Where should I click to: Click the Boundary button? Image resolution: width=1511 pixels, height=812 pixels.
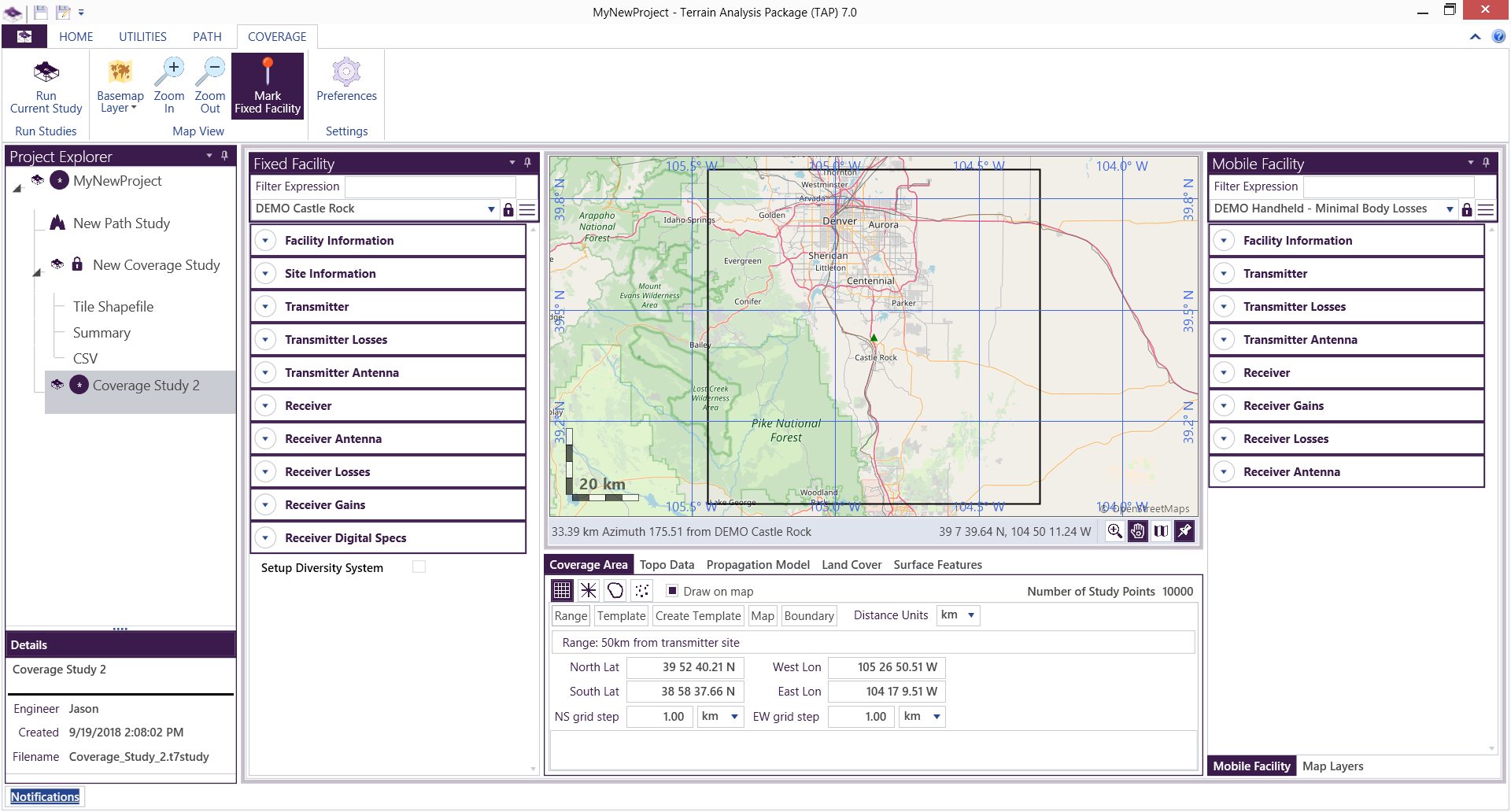pyautogui.click(x=808, y=616)
